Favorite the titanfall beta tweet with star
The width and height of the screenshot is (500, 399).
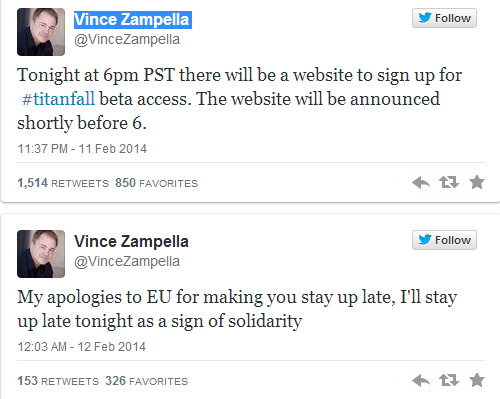click(477, 182)
